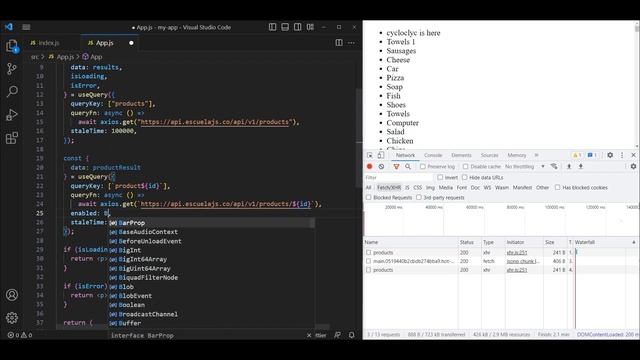Screen dimensions: 640x360
Task: Toggle the bottom panel layout icon
Action: [x=285, y=27]
